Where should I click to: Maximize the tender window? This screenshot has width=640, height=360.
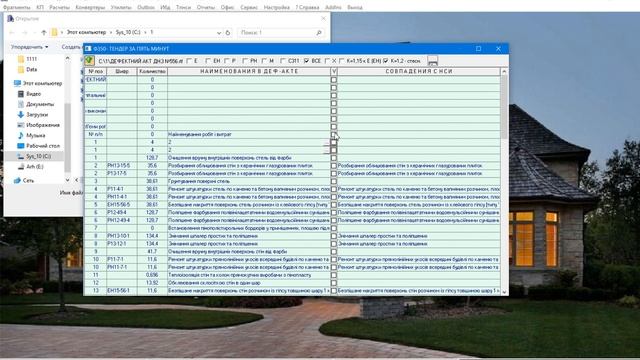(478, 49)
